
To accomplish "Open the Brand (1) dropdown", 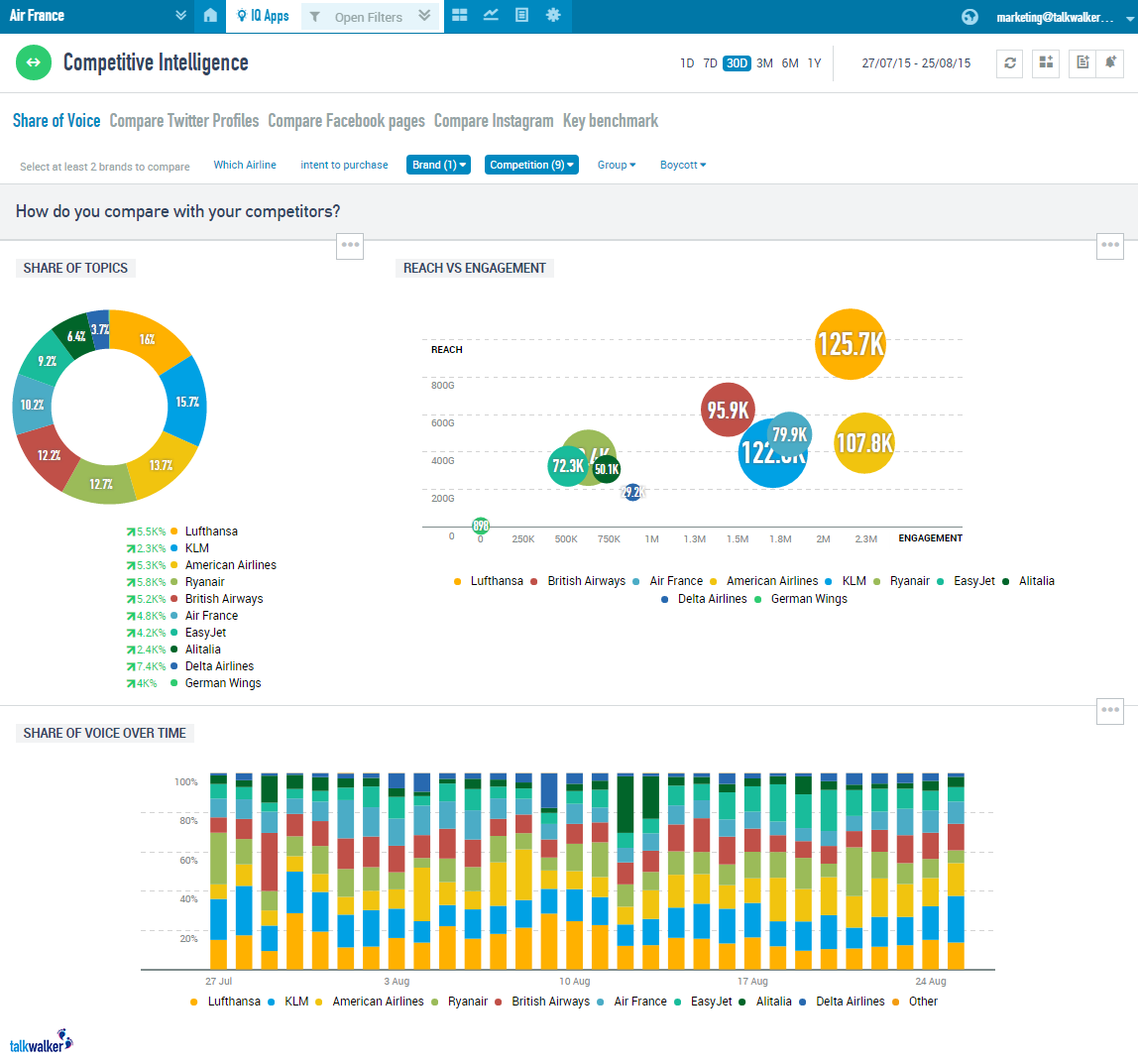I will pyautogui.click(x=437, y=165).
